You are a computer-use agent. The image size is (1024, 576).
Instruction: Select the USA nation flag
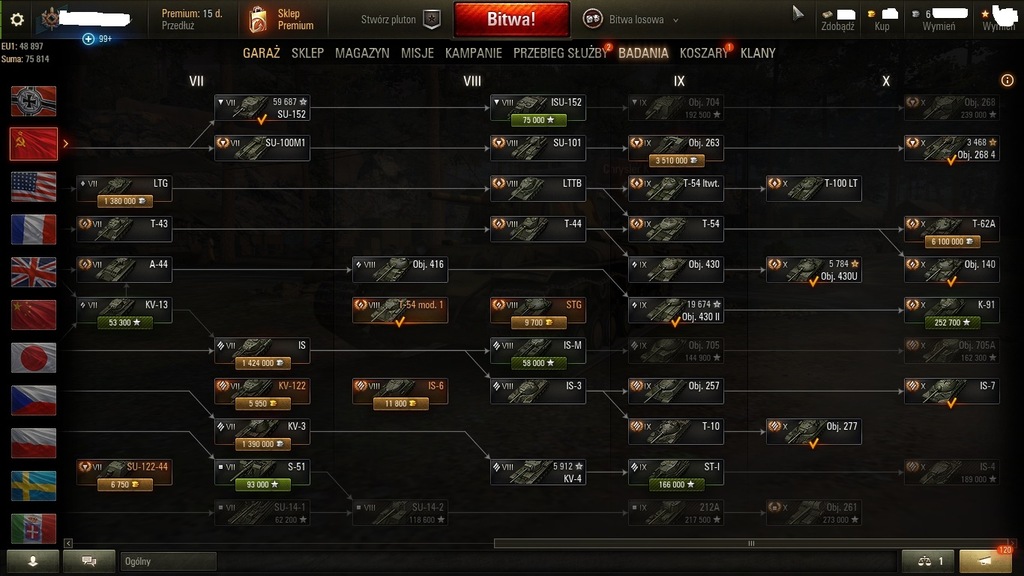33,187
